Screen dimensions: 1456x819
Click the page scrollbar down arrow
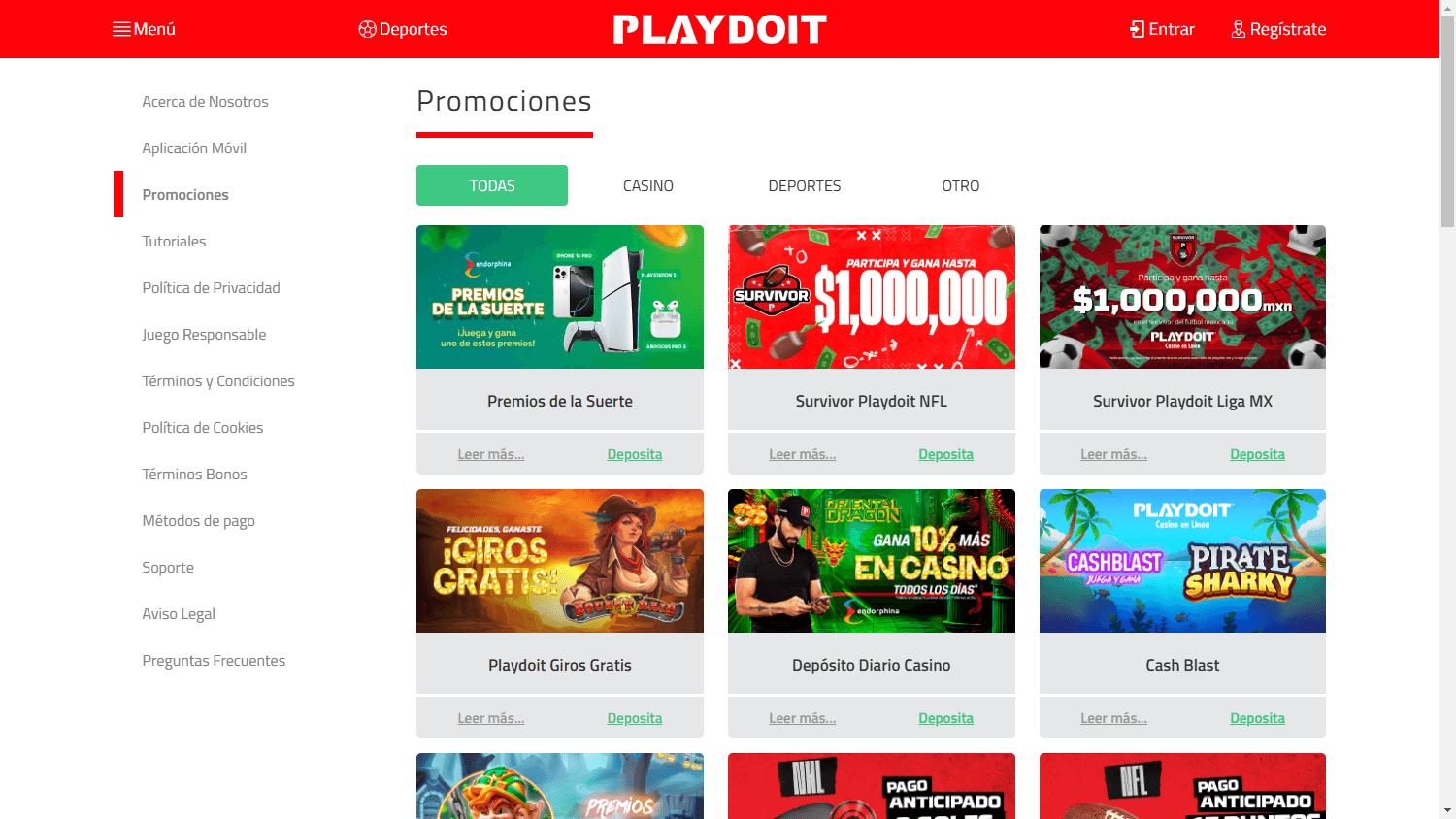1447,810
